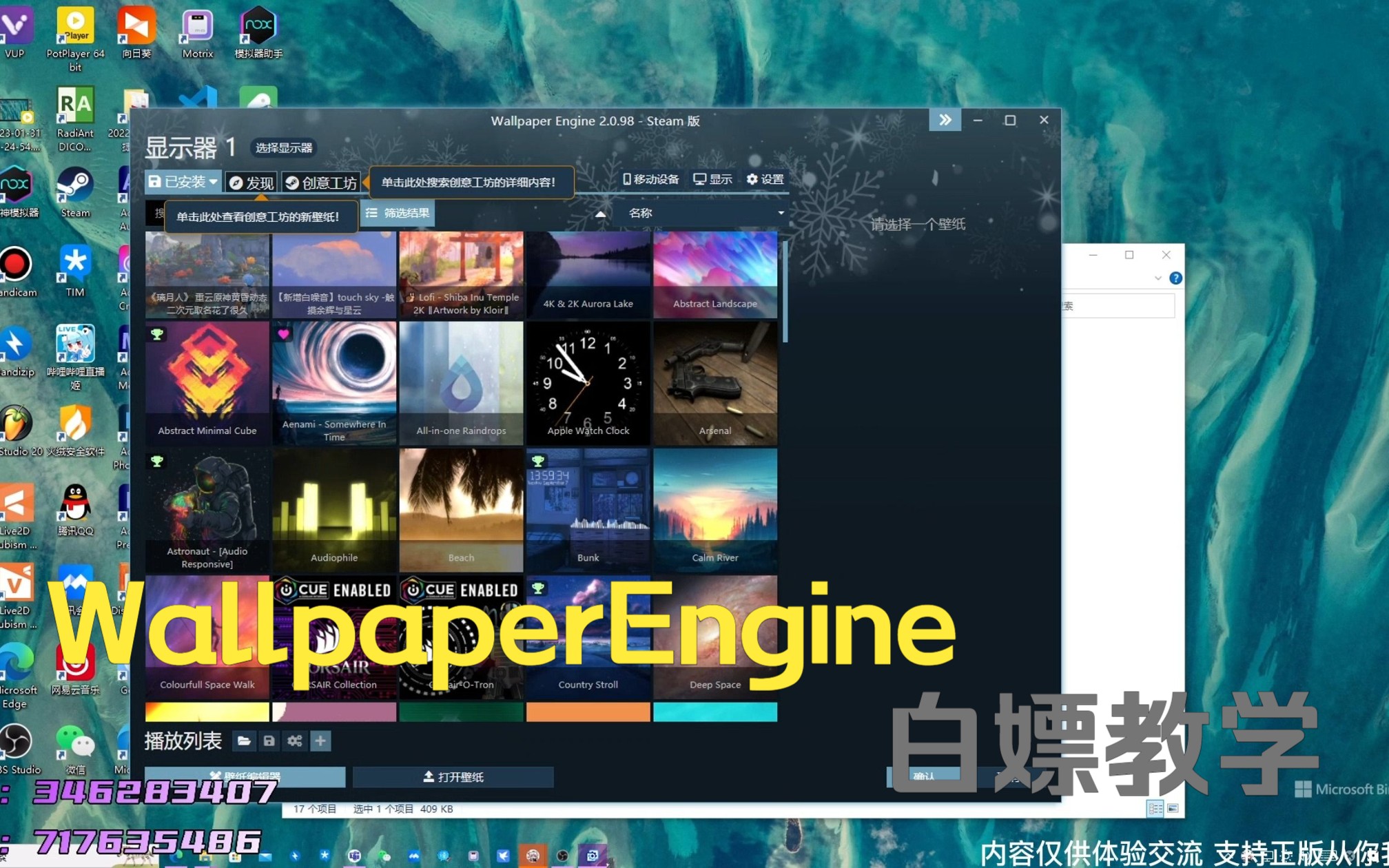Select Bunk wallpaper thumbnail
The height and width of the screenshot is (868, 1389).
tap(588, 510)
